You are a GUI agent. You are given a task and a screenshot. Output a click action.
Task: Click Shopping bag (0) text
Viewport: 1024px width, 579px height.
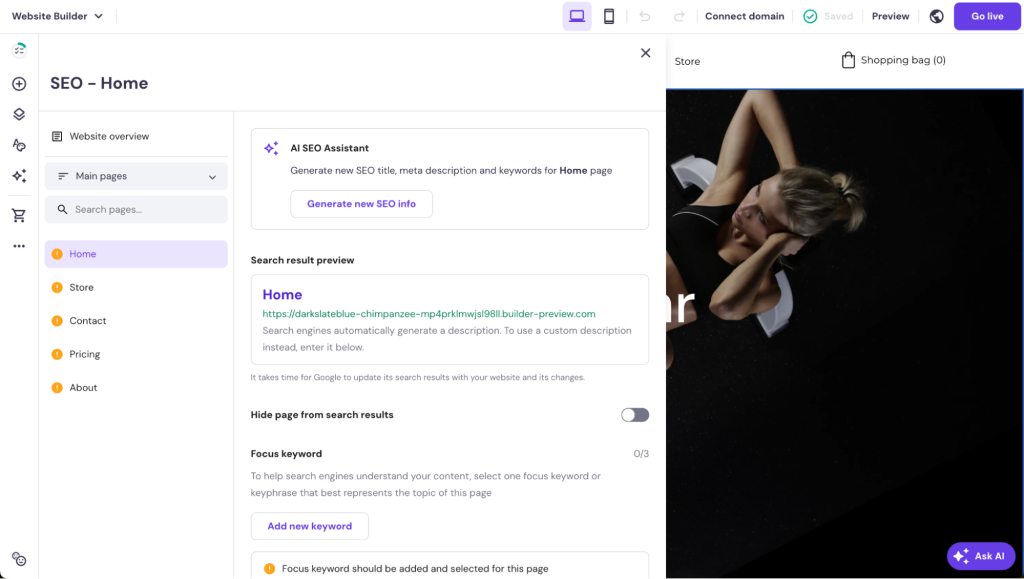click(903, 60)
